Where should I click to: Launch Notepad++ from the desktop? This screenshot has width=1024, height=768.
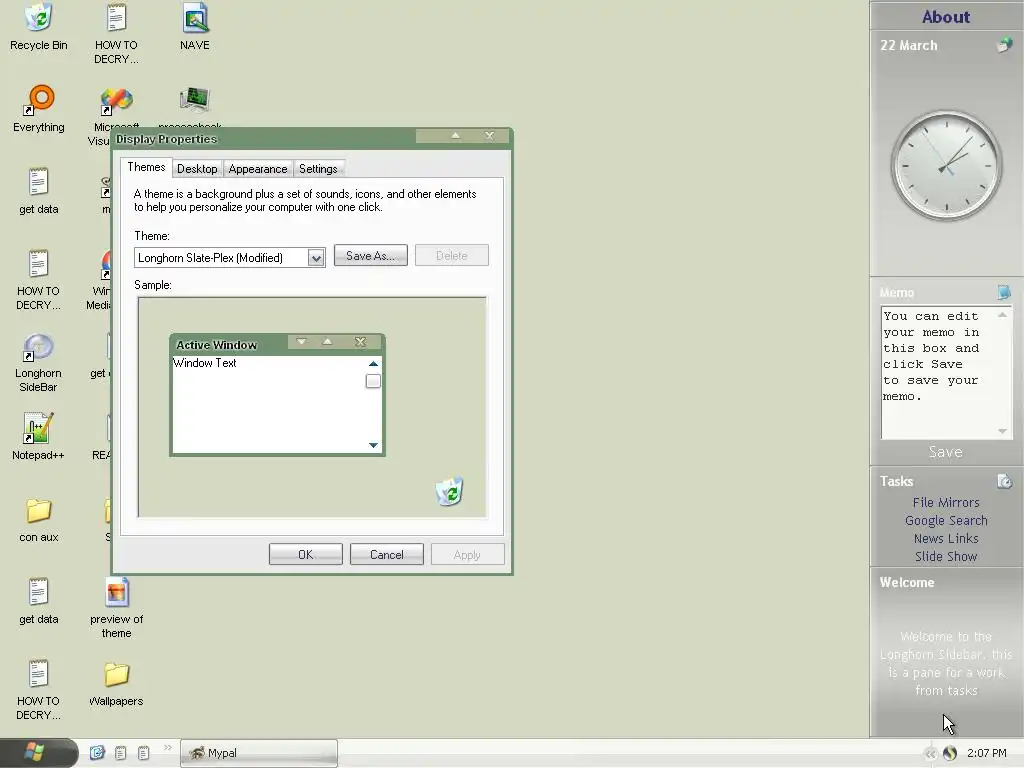39,436
